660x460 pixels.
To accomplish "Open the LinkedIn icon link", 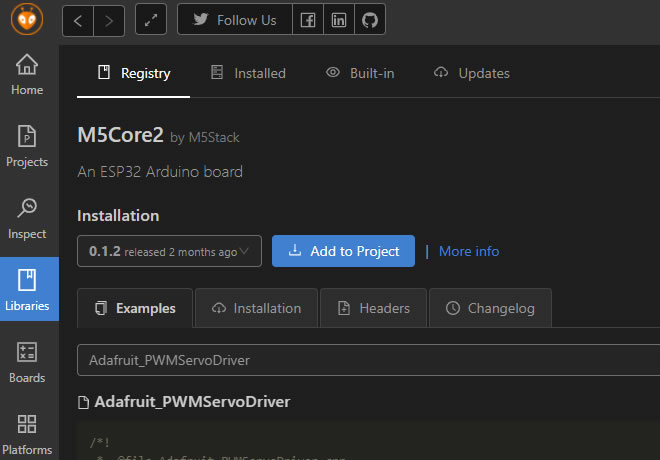I will click(339, 20).
